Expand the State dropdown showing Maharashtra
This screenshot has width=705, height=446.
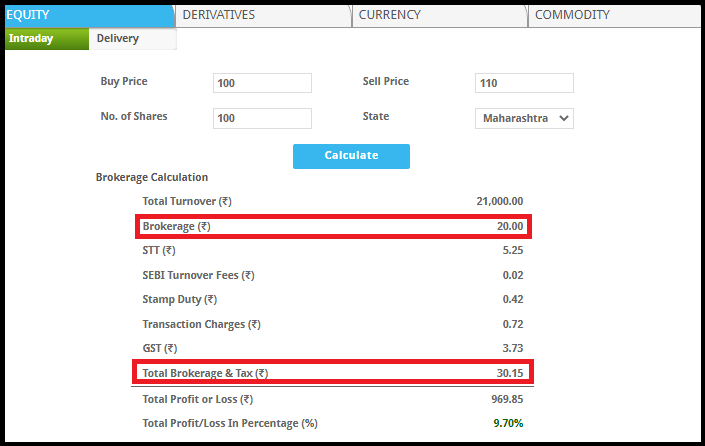point(524,118)
